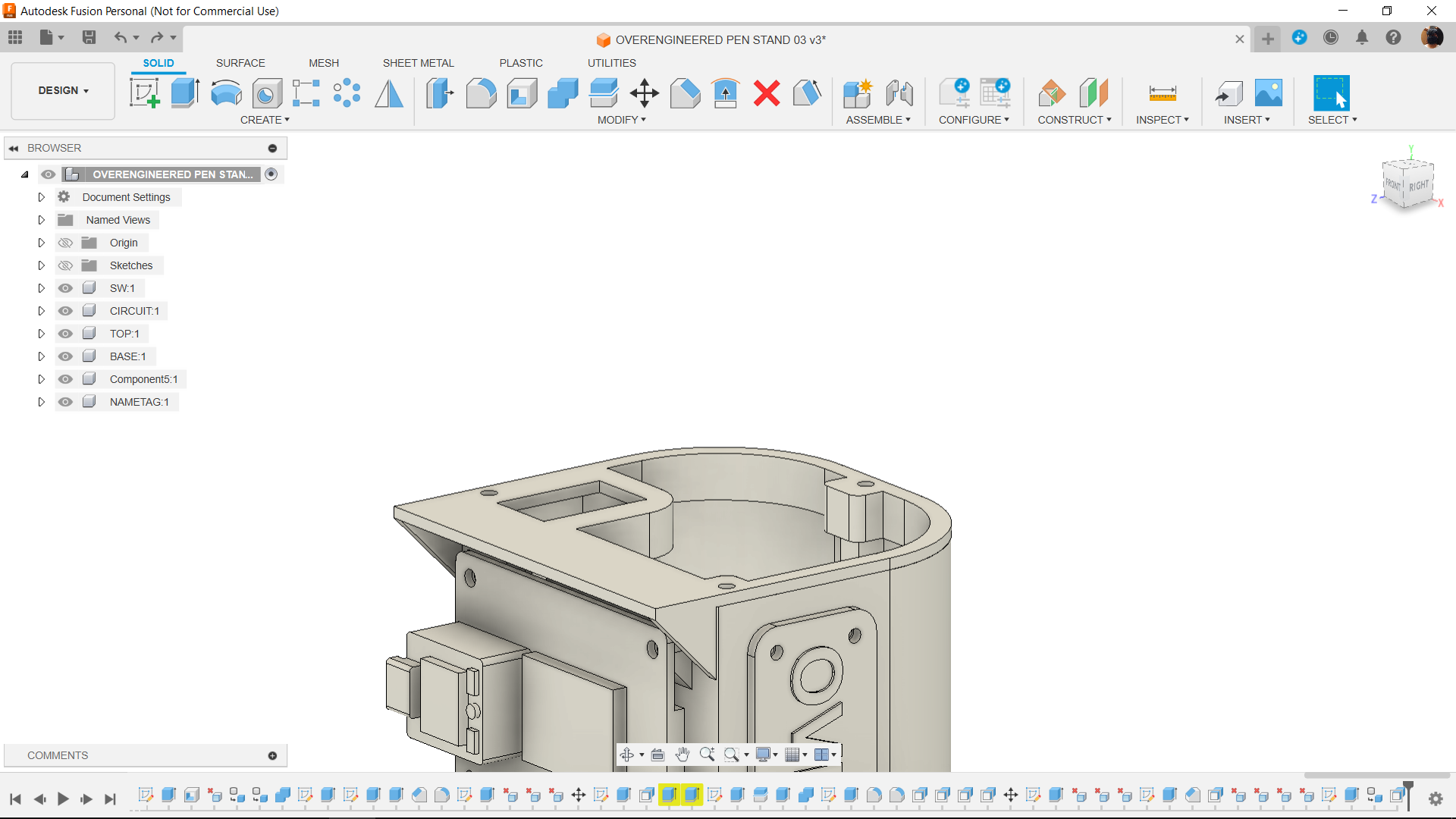Hide the CIRCUIT:1 component
The image size is (1456, 819).
66,311
